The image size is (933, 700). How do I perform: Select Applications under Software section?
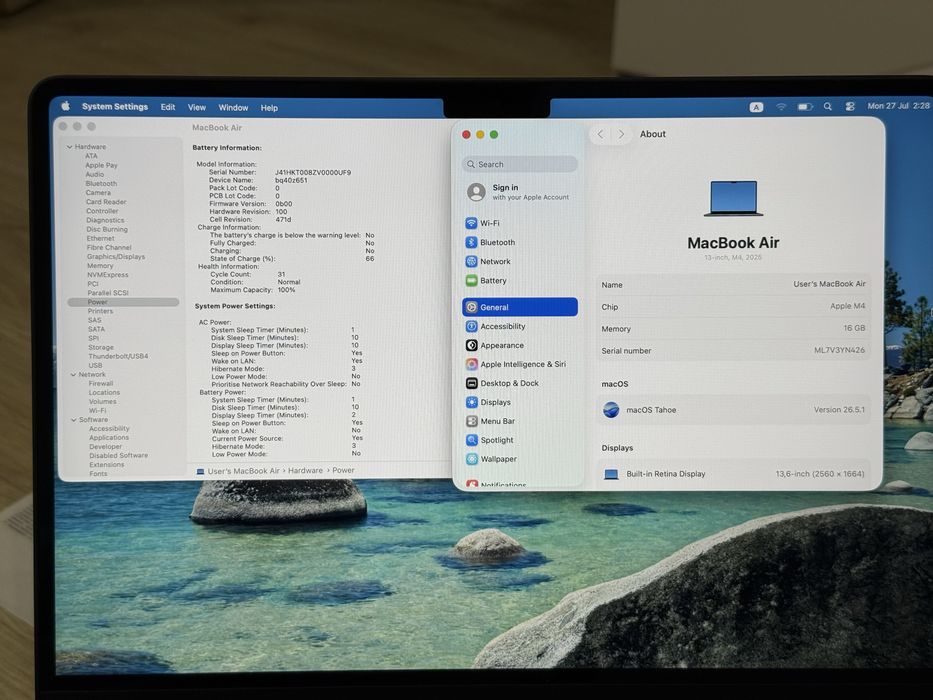point(109,438)
